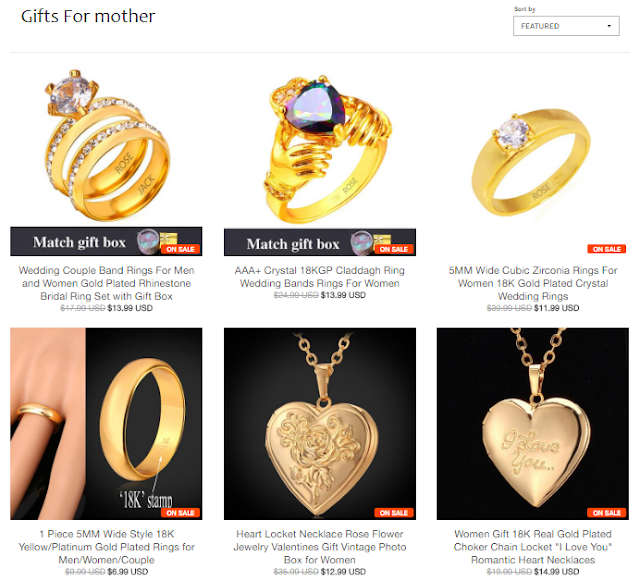
Task: Open the rose flower heart locket image
Action: click(x=320, y=423)
